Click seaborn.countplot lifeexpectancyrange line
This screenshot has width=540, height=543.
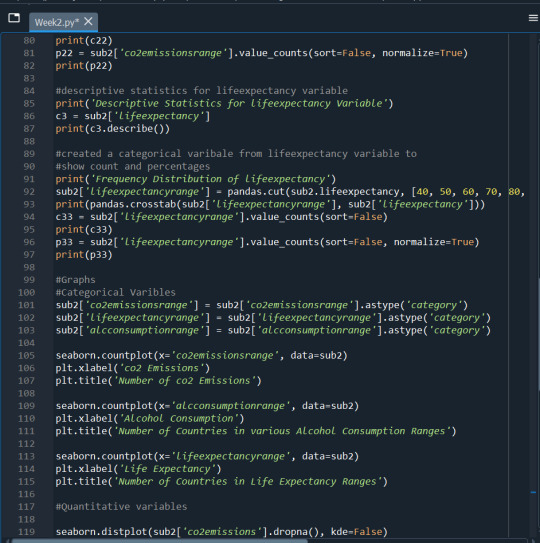tap(207, 456)
